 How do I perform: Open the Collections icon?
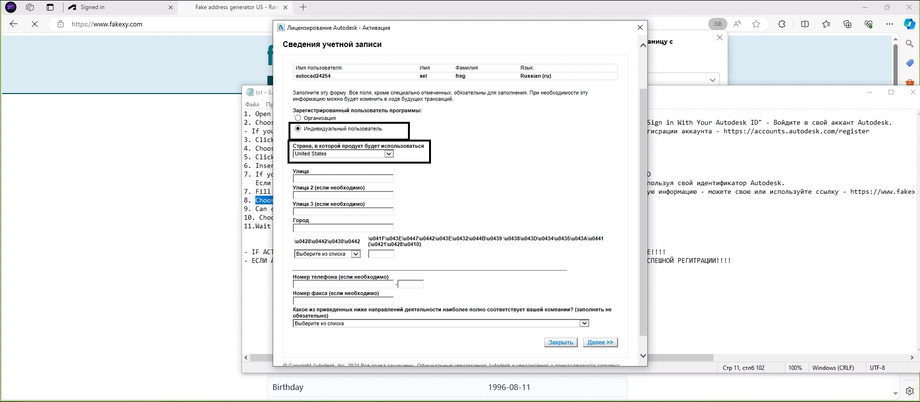click(847, 24)
